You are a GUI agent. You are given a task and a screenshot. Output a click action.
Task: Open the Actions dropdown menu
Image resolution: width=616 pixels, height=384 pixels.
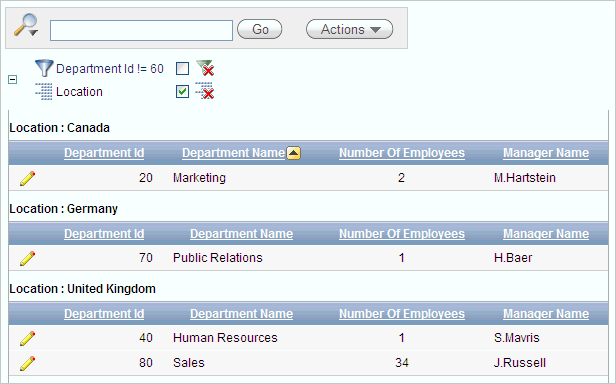[x=349, y=29]
